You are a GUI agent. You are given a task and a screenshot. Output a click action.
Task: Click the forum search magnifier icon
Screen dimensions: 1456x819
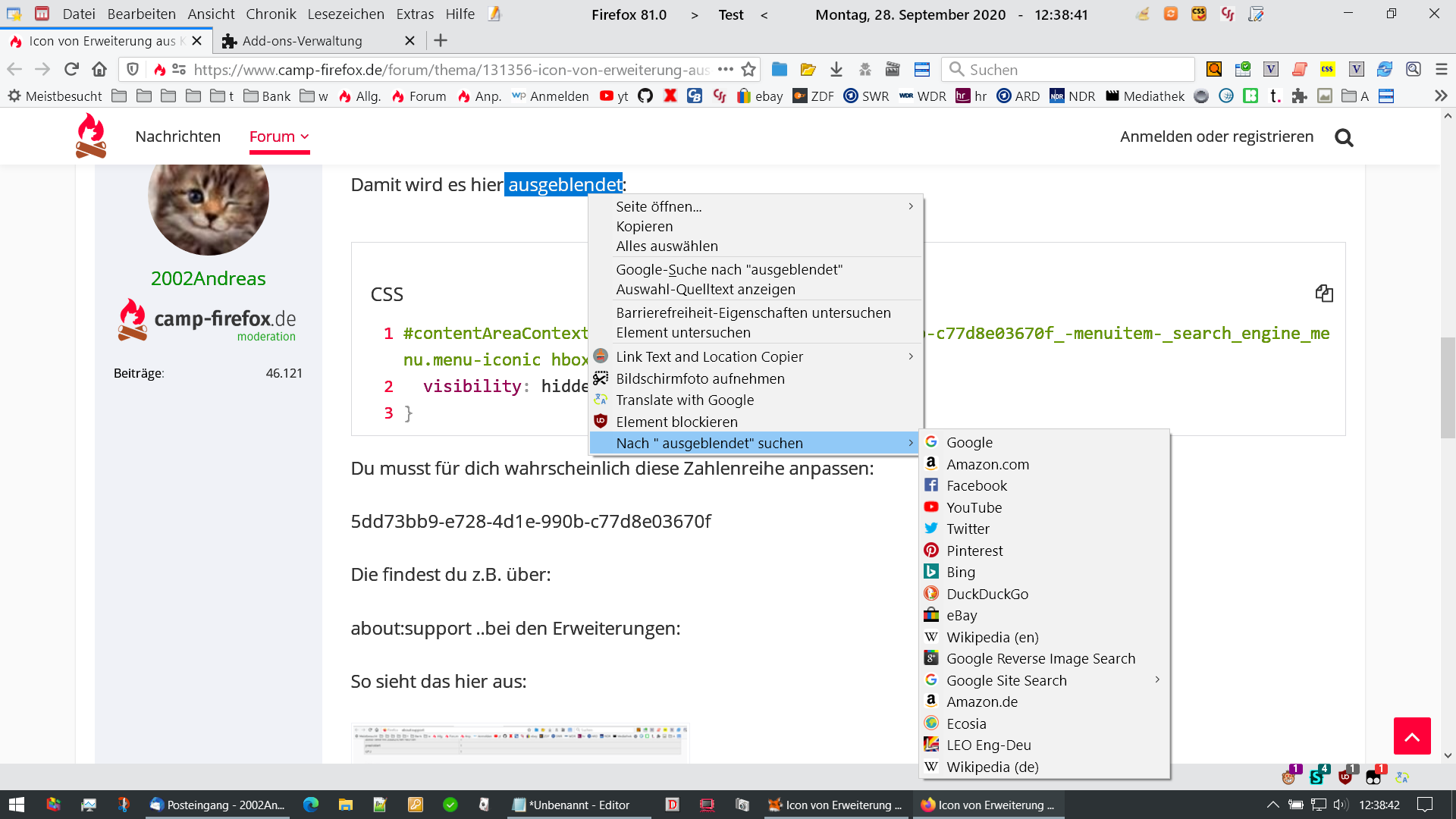[1344, 137]
